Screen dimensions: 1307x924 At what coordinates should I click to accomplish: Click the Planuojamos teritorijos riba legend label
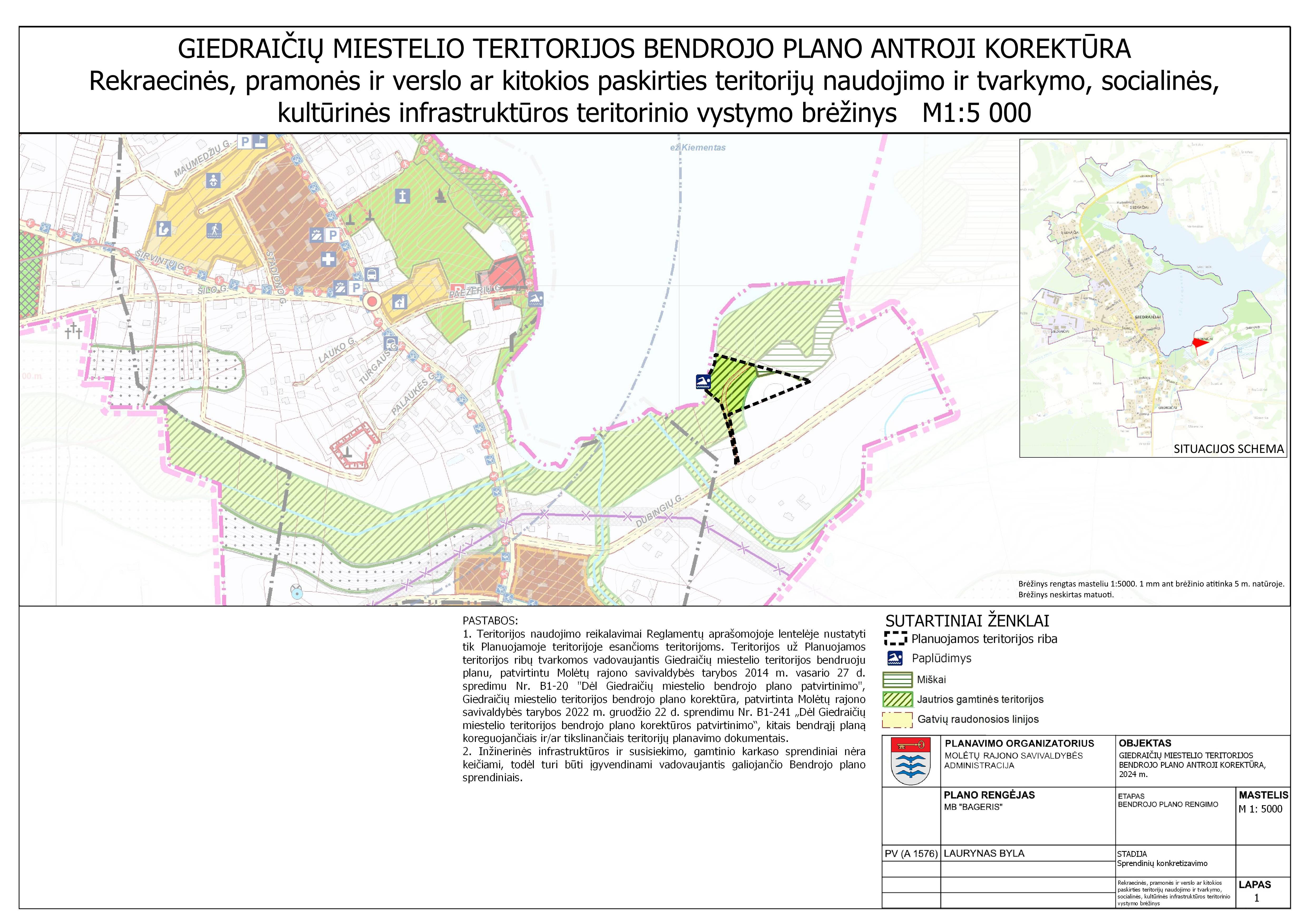[x=984, y=639]
